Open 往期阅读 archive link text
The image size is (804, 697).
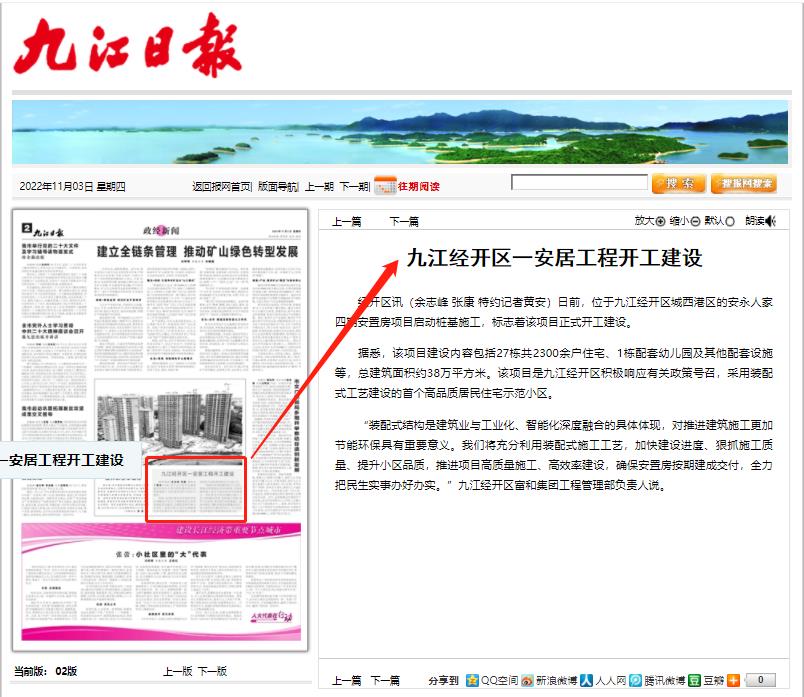pos(418,186)
